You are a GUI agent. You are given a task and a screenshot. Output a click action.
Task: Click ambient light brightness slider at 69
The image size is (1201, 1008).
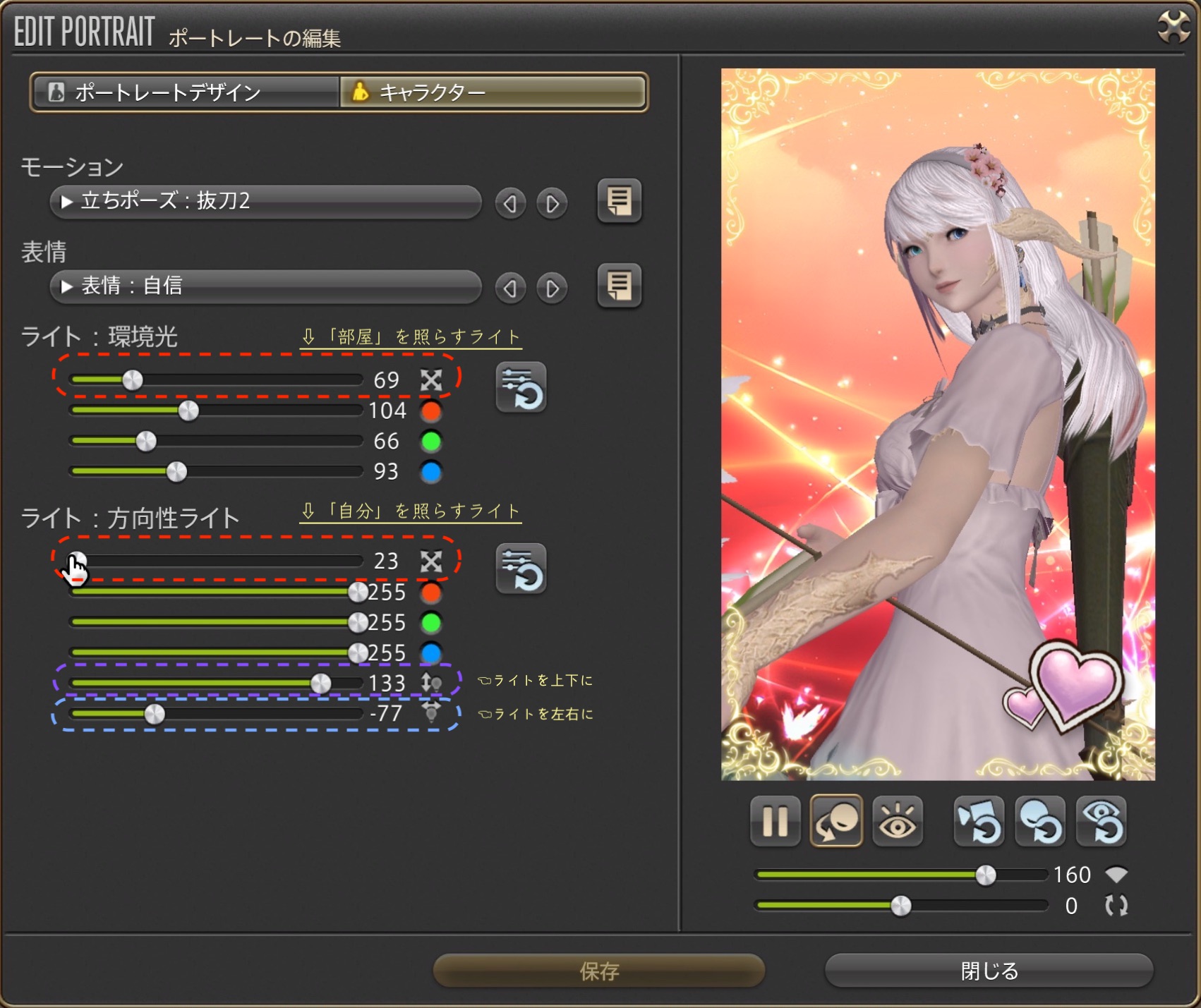[216, 380]
